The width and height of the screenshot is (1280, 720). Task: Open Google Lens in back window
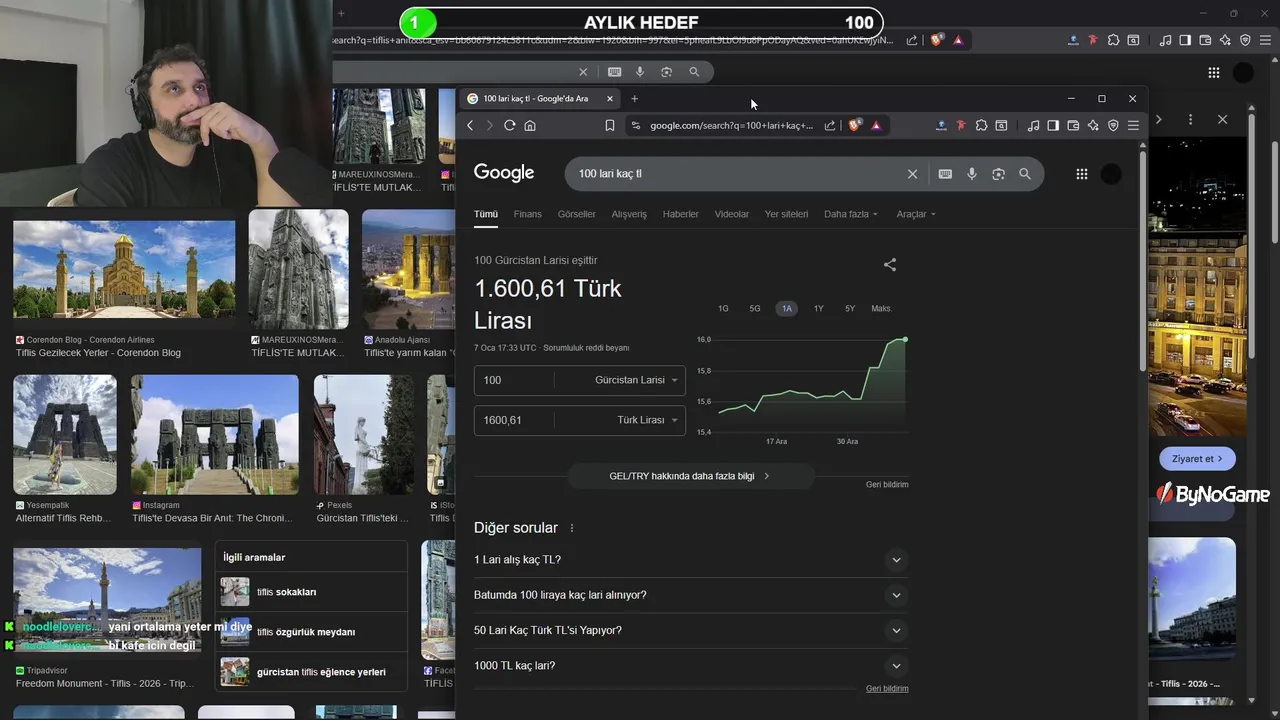(666, 72)
